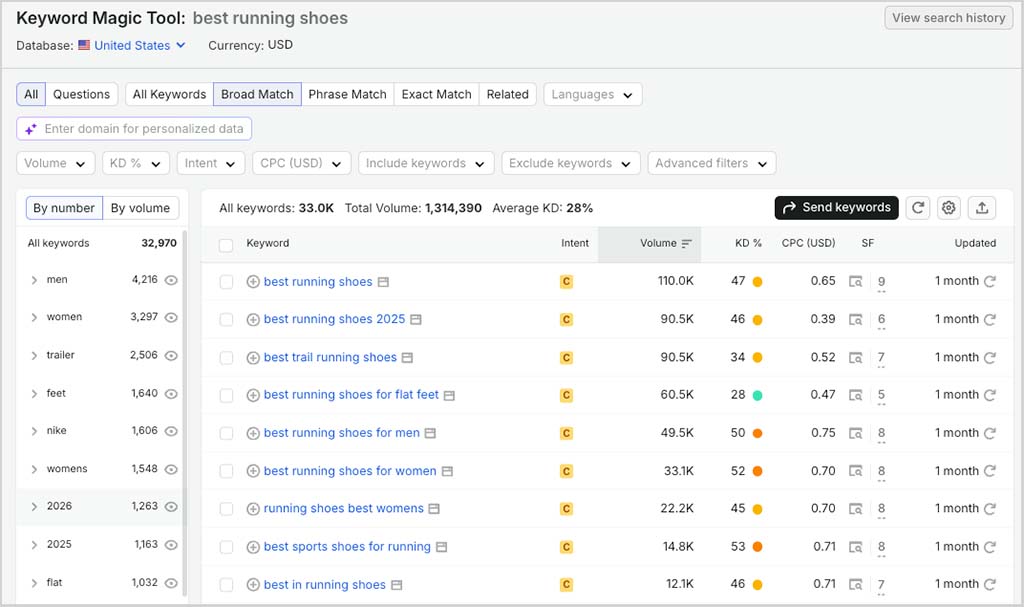Click the sparkle icon in domain field
This screenshot has height=607, width=1024.
tap(31, 129)
